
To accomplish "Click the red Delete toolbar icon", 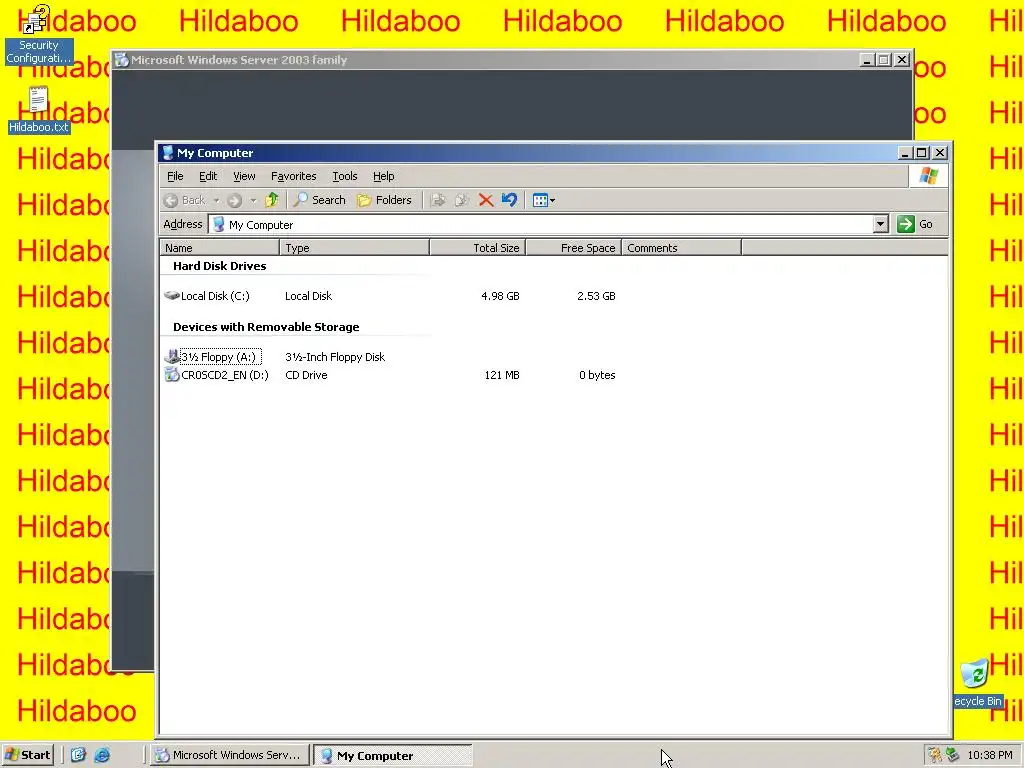I will tap(485, 200).
